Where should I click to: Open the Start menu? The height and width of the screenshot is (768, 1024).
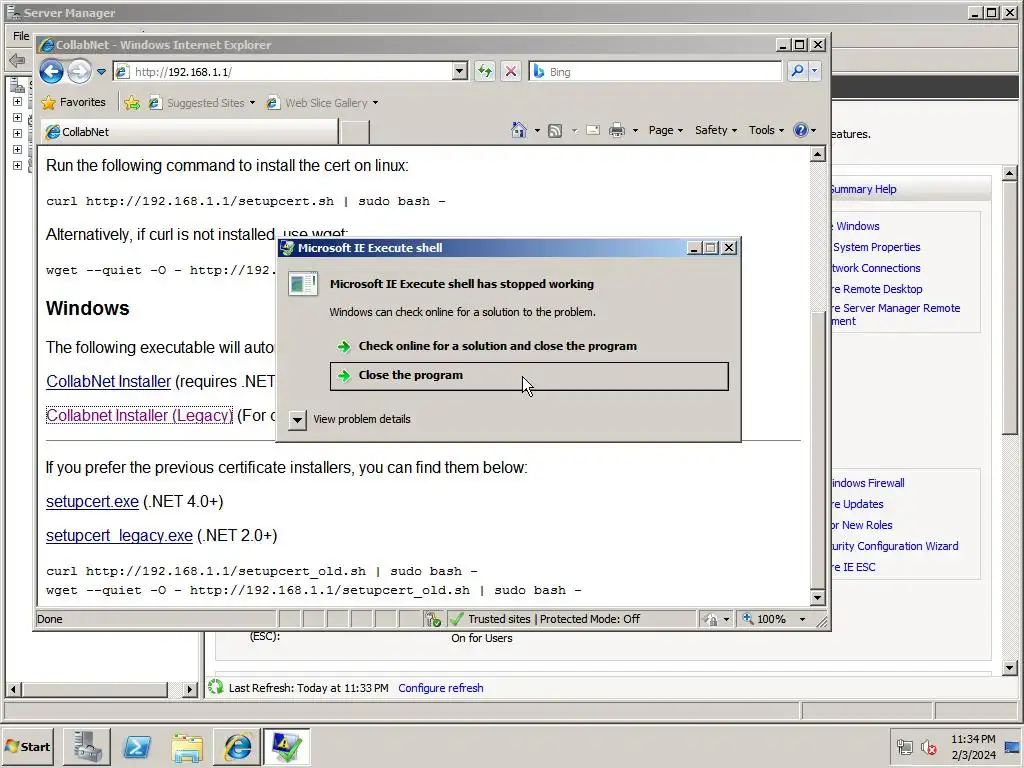point(28,746)
